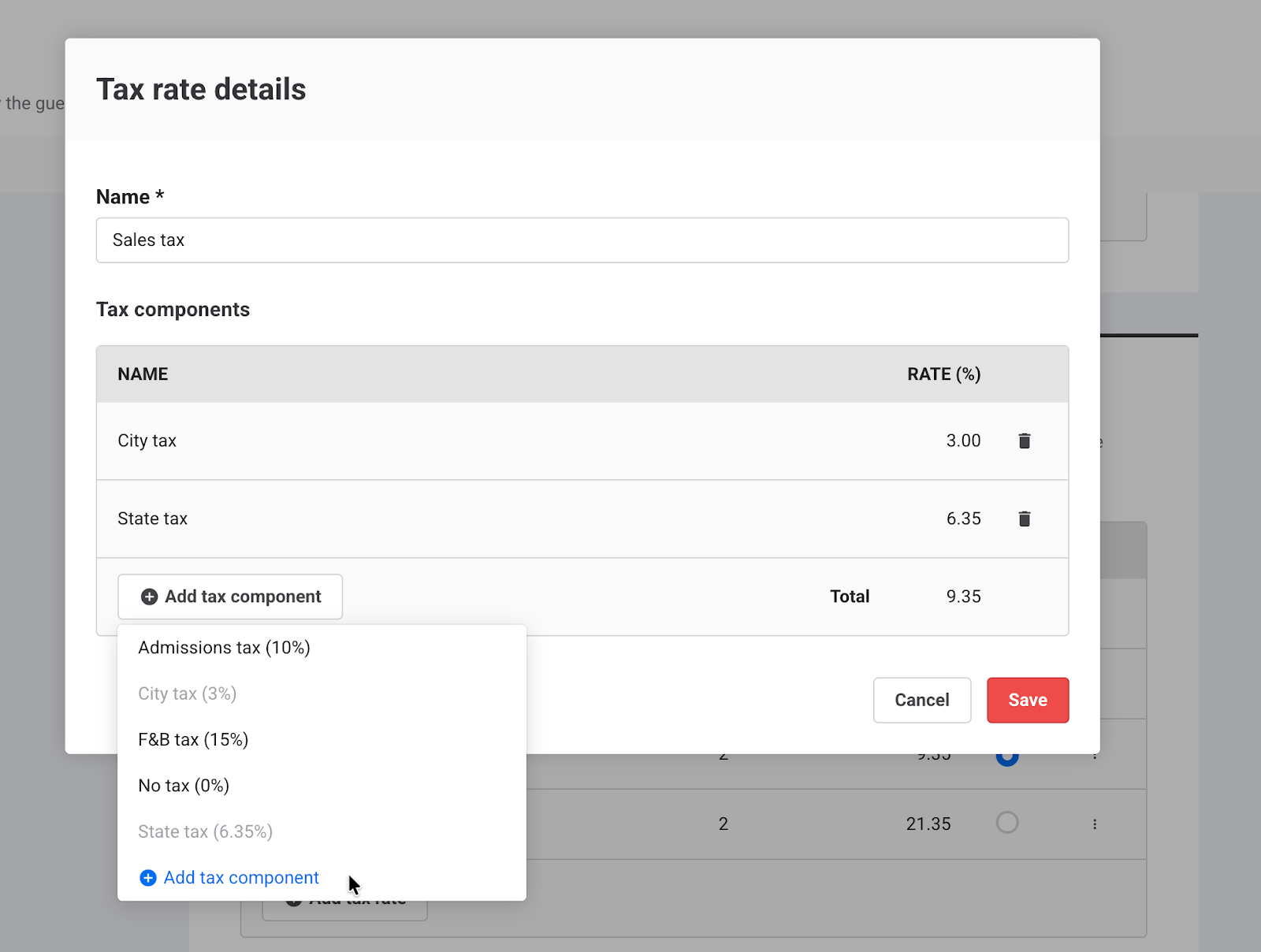Pick No tax (0%) from the dropdown
This screenshot has width=1261, height=952.
184,786
